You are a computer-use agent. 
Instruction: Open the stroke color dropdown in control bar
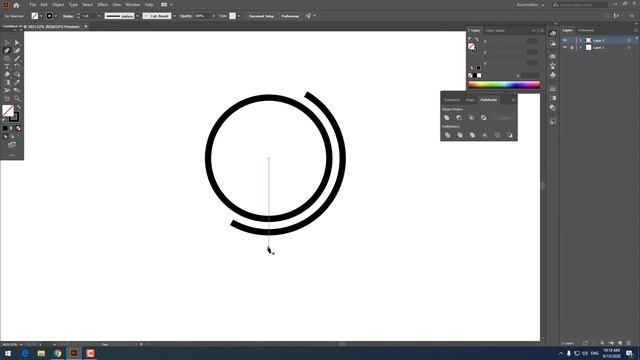tap(56, 16)
